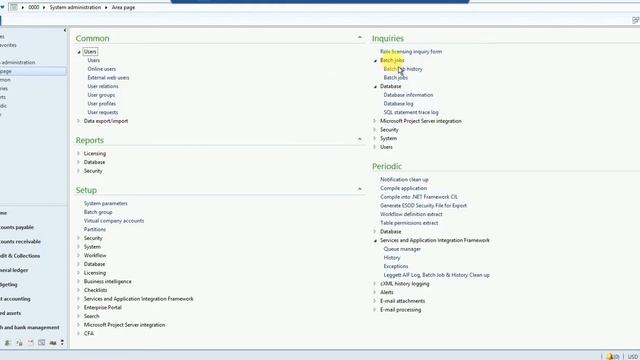Select E-mail processing under Periodic
The width and height of the screenshot is (640, 360).
tap(400, 310)
